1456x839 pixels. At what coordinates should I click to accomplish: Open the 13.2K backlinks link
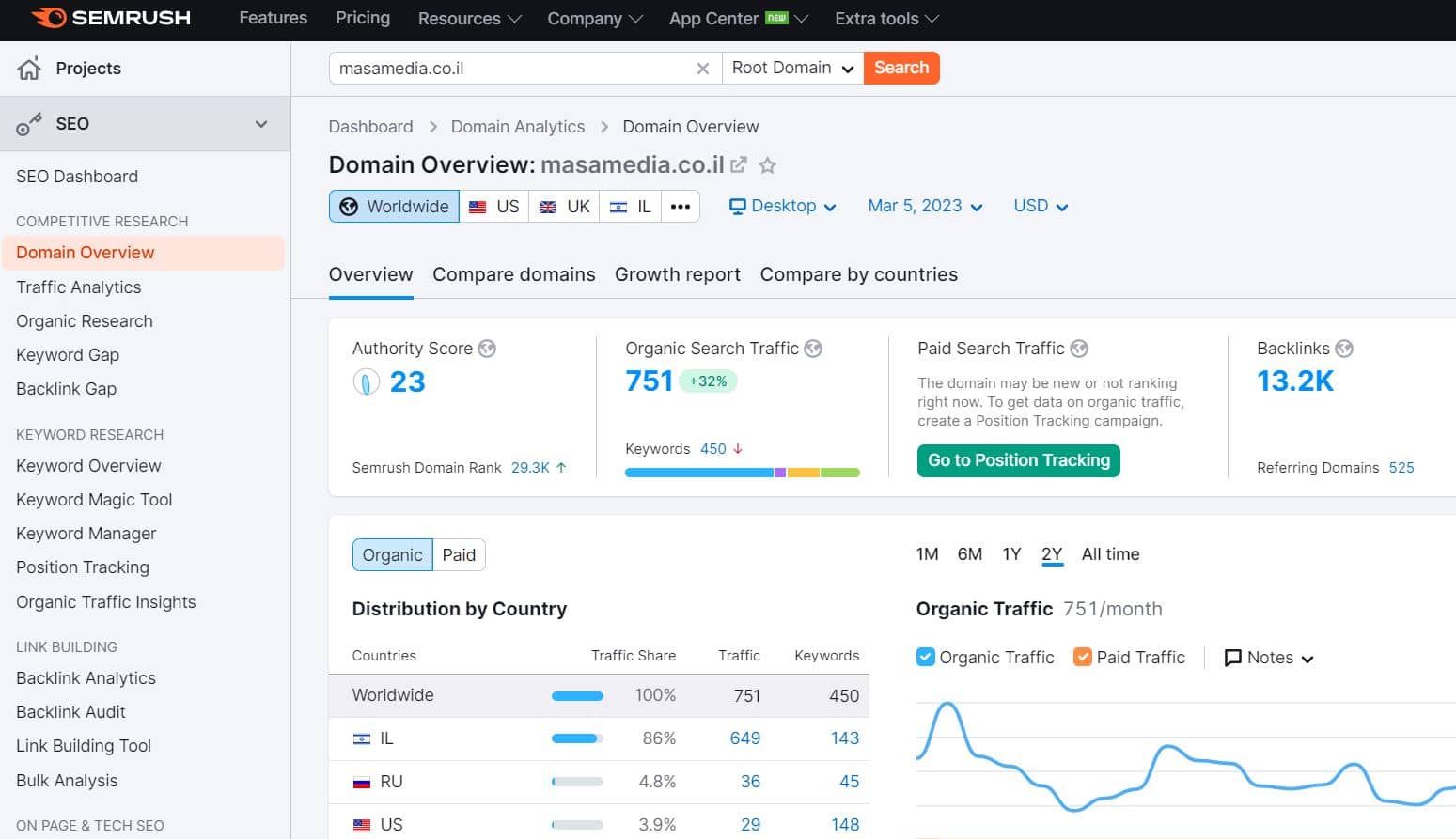1295,381
